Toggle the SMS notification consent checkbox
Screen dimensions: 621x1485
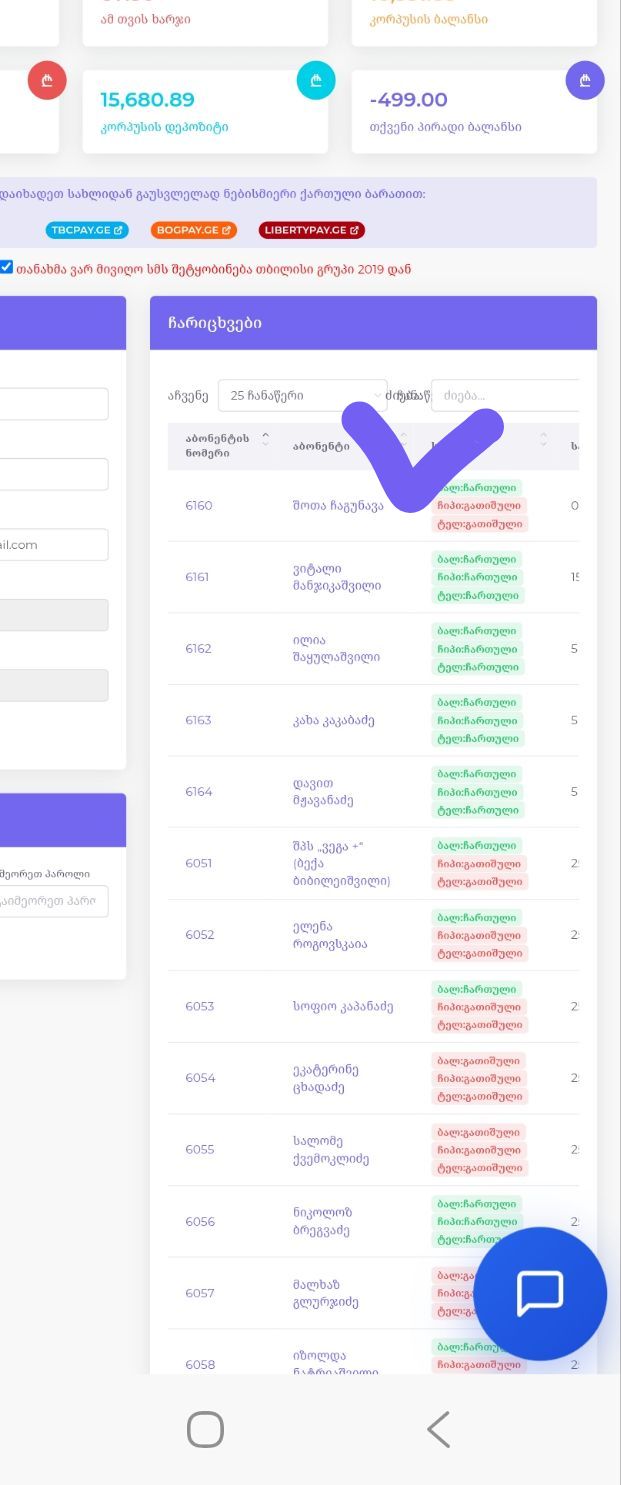(x=7, y=268)
